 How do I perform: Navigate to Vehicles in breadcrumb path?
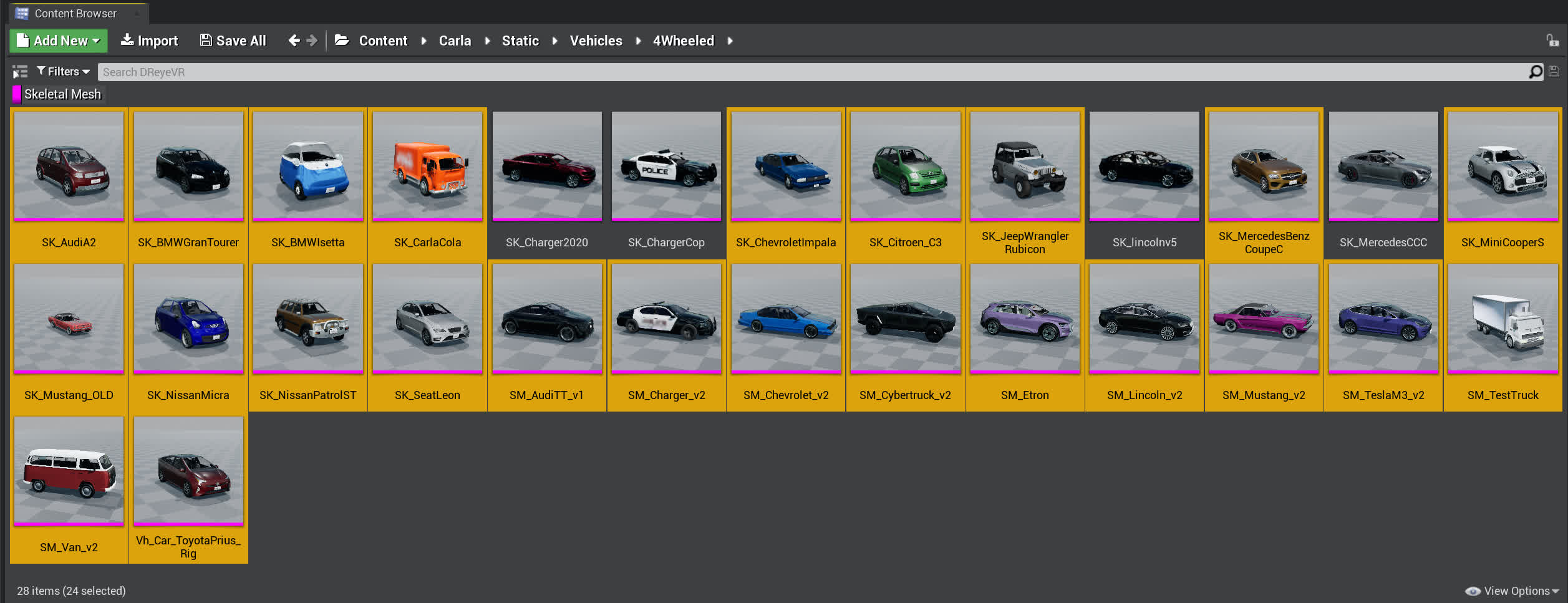tap(596, 41)
